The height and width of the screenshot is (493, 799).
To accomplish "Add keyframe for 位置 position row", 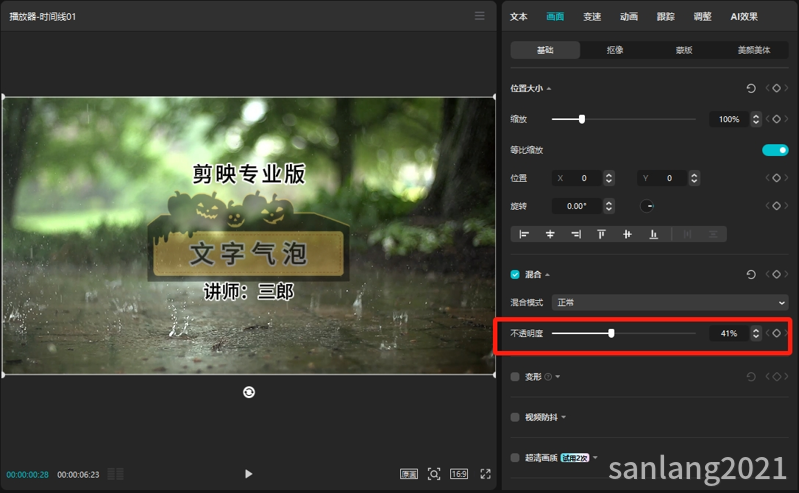I will 776,177.
